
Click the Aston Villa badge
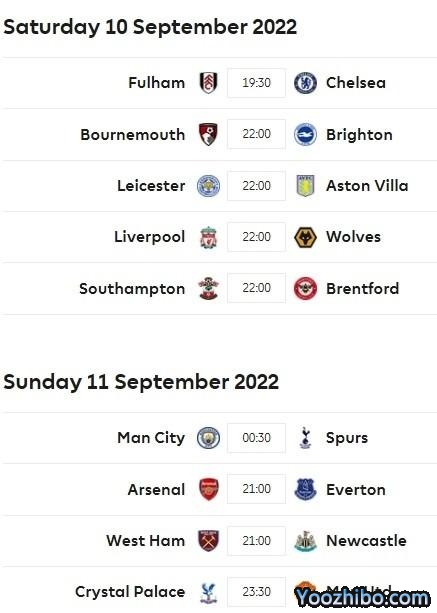[x=305, y=186]
